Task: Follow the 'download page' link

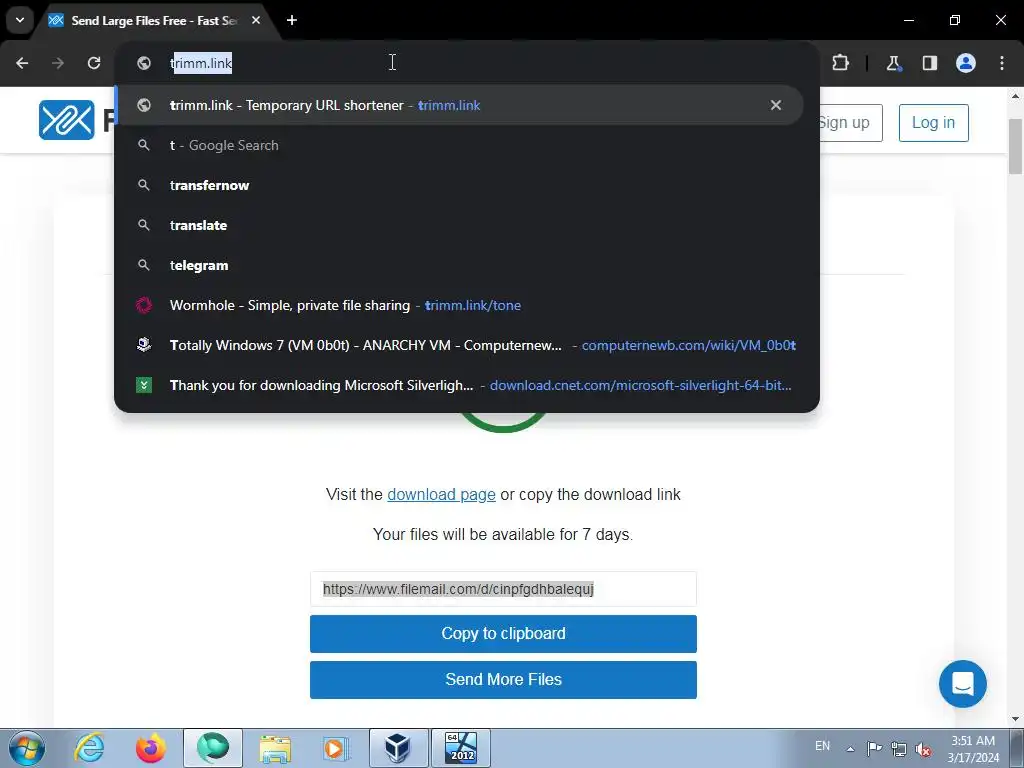Action: pos(441,494)
